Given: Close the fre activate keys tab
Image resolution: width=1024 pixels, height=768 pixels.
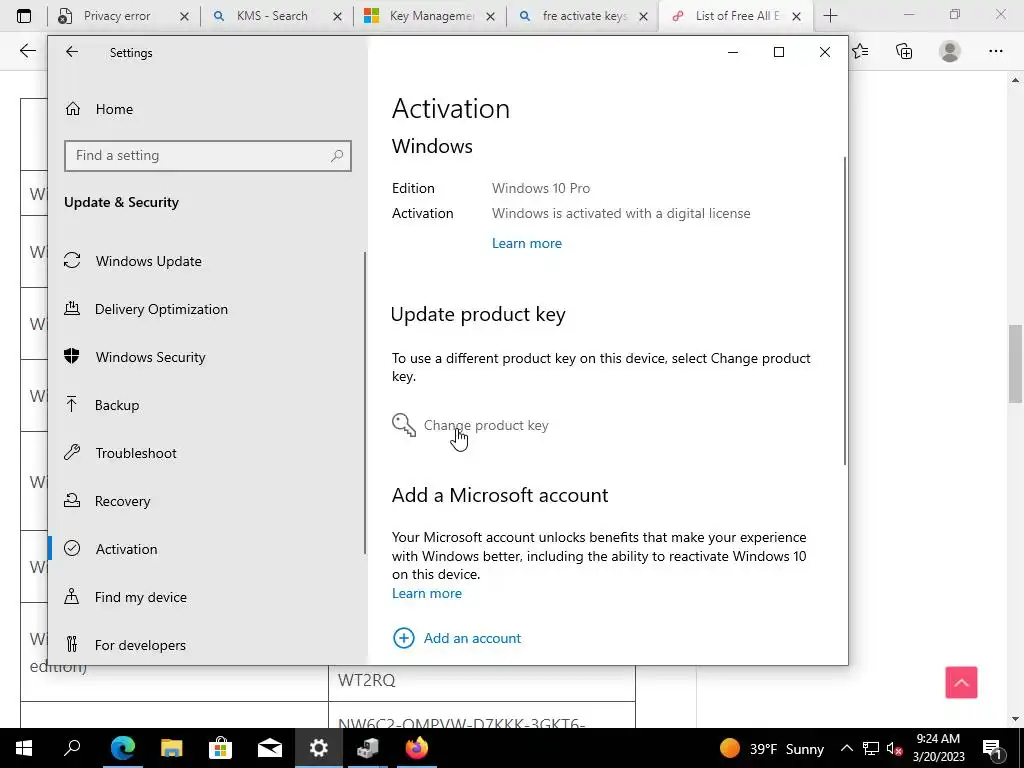Looking at the screenshot, I should [643, 16].
